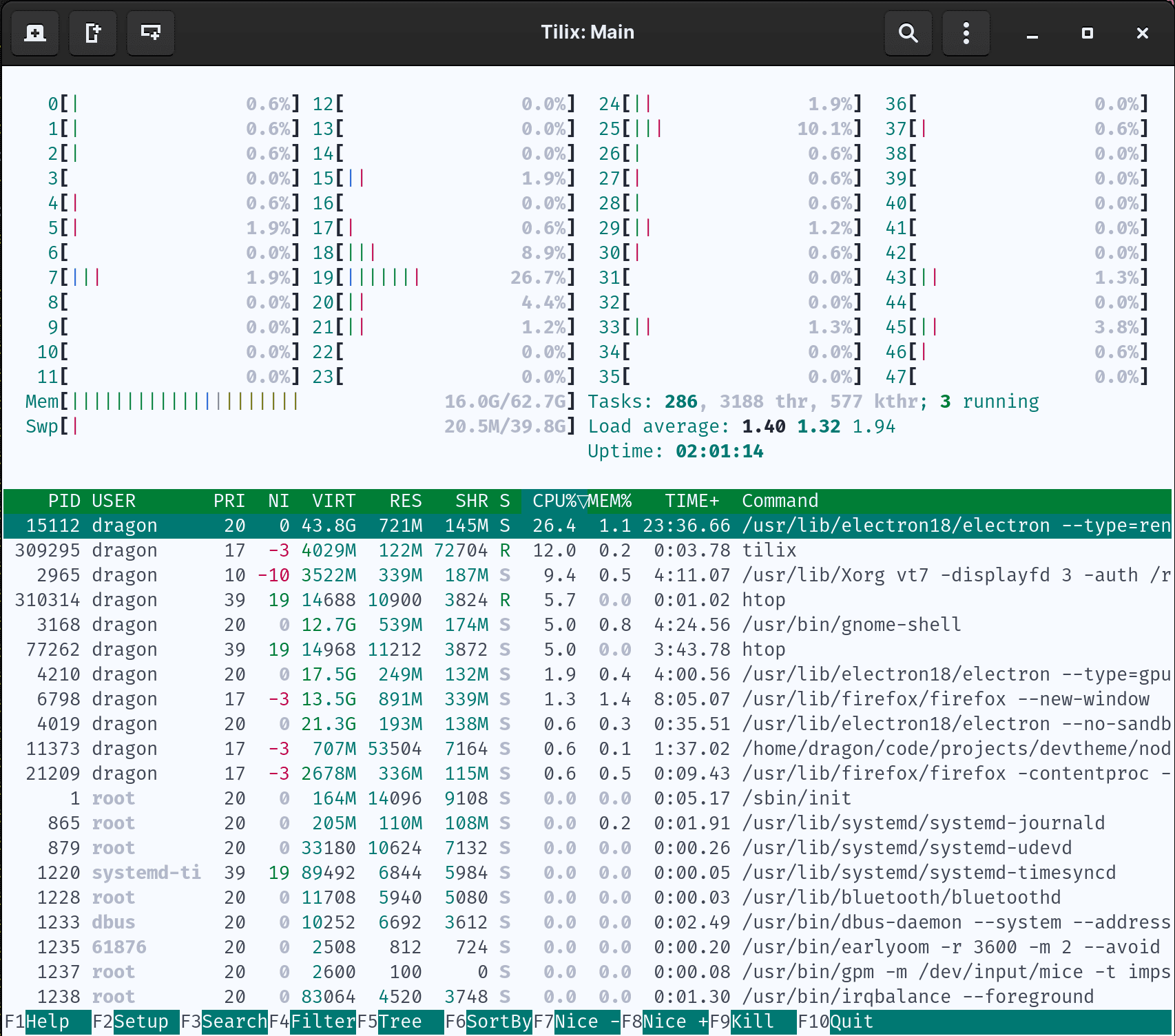The image size is (1175, 1036).
Task: Sort by the VIRT column header
Action: [x=334, y=501]
